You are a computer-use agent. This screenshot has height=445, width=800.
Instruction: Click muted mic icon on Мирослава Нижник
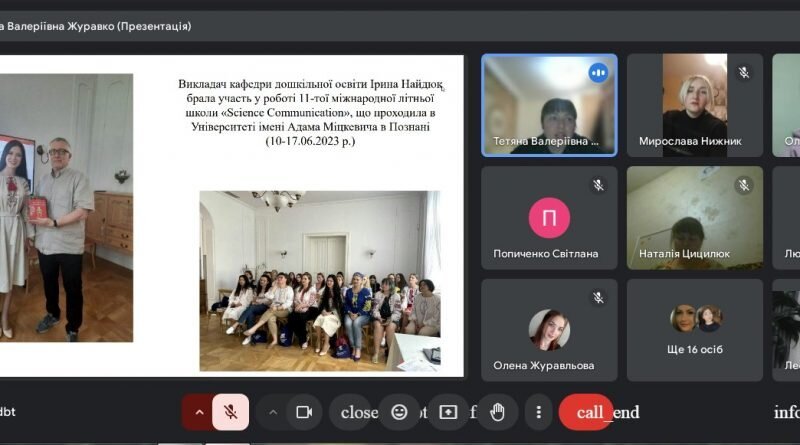[744, 72]
